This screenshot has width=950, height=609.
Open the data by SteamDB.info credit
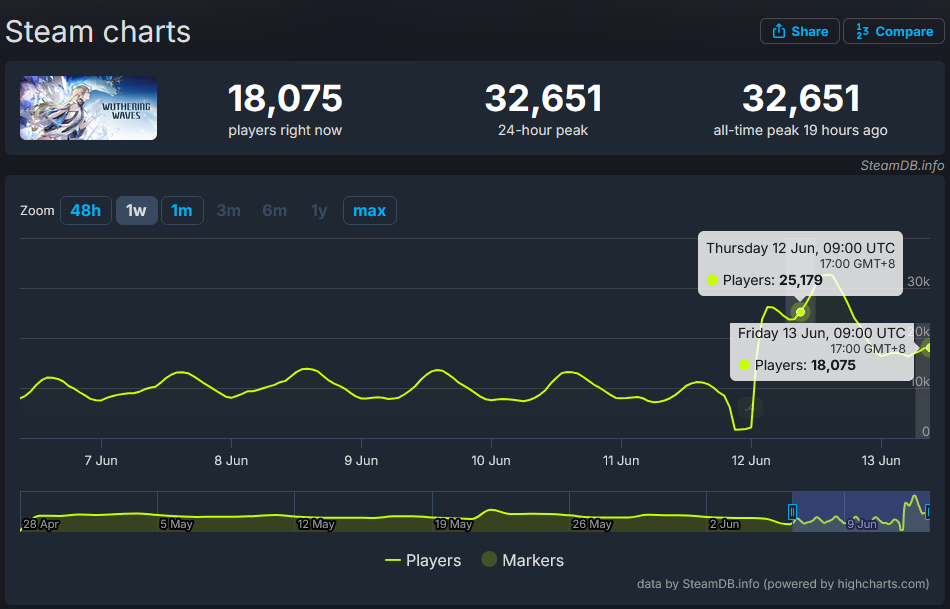click(x=783, y=584)
